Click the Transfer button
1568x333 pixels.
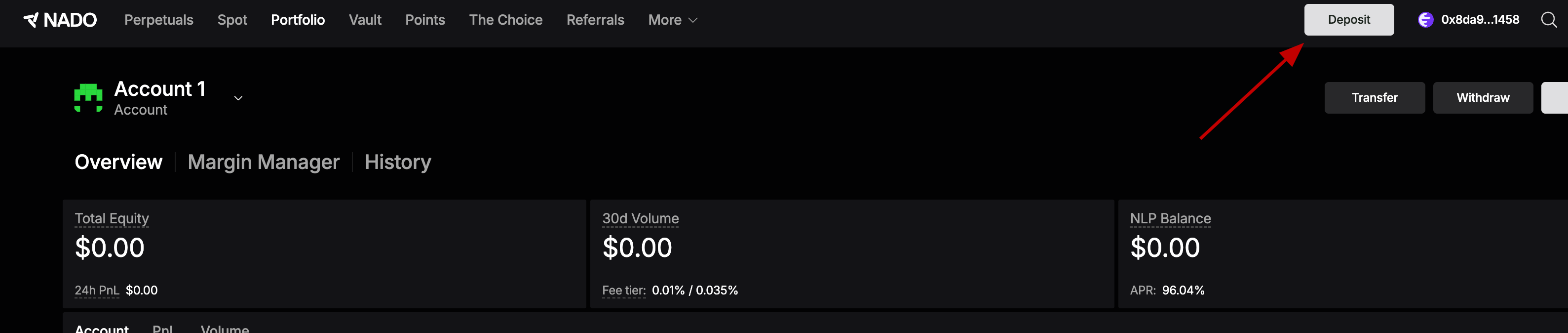pyautogui.click(x=1374, y=98)
